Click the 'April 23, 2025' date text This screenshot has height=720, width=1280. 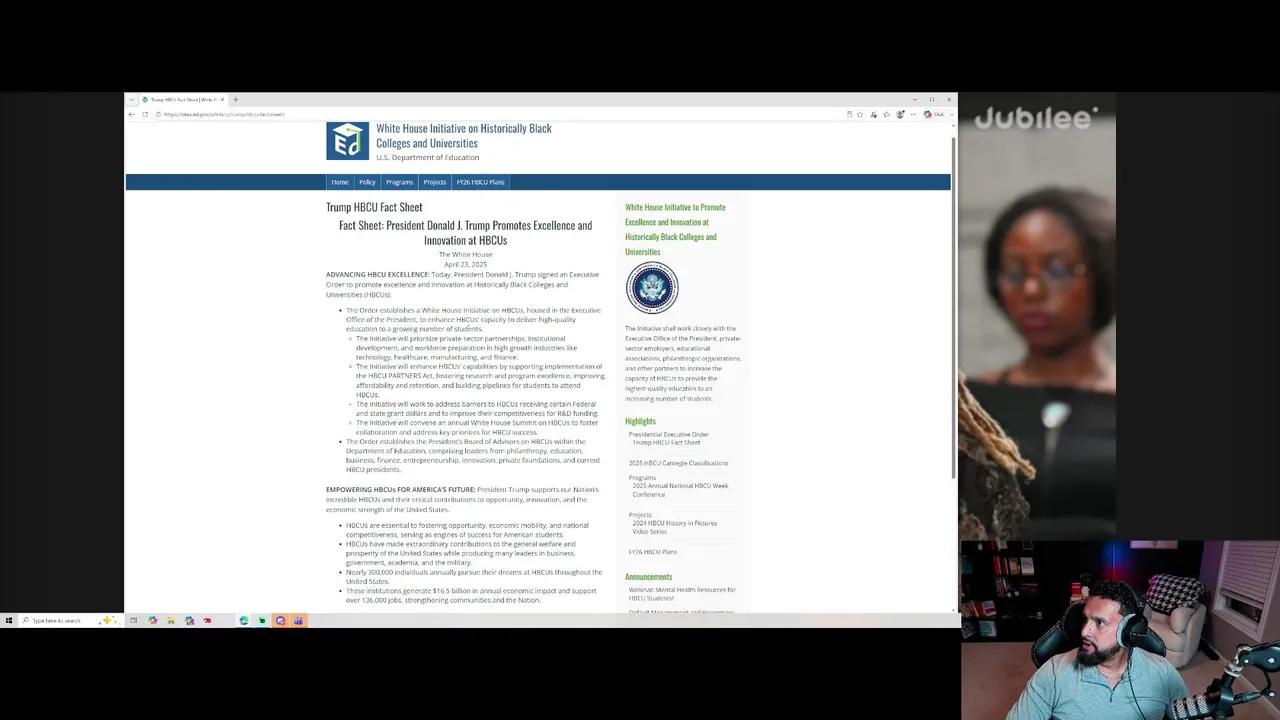click(x=465, y=264)
